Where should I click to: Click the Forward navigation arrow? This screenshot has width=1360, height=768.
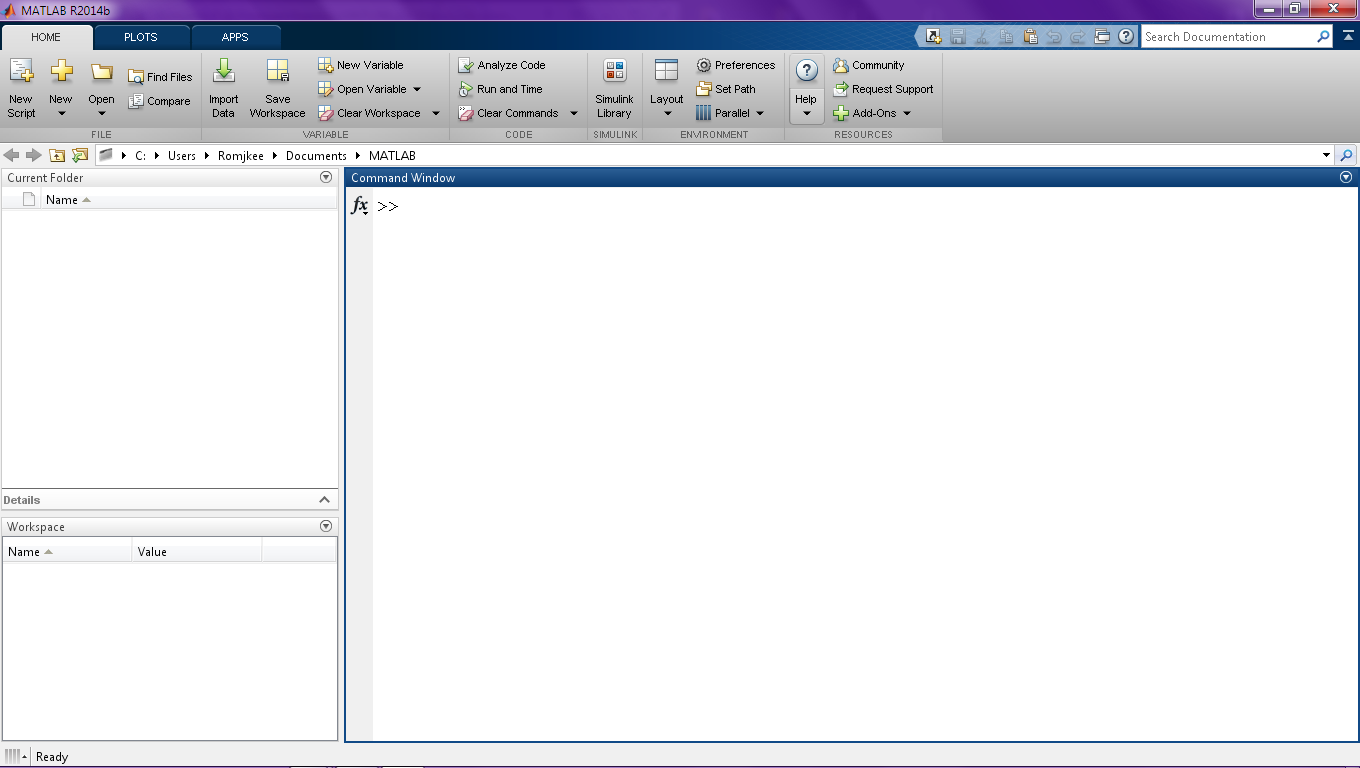(34, 155)
